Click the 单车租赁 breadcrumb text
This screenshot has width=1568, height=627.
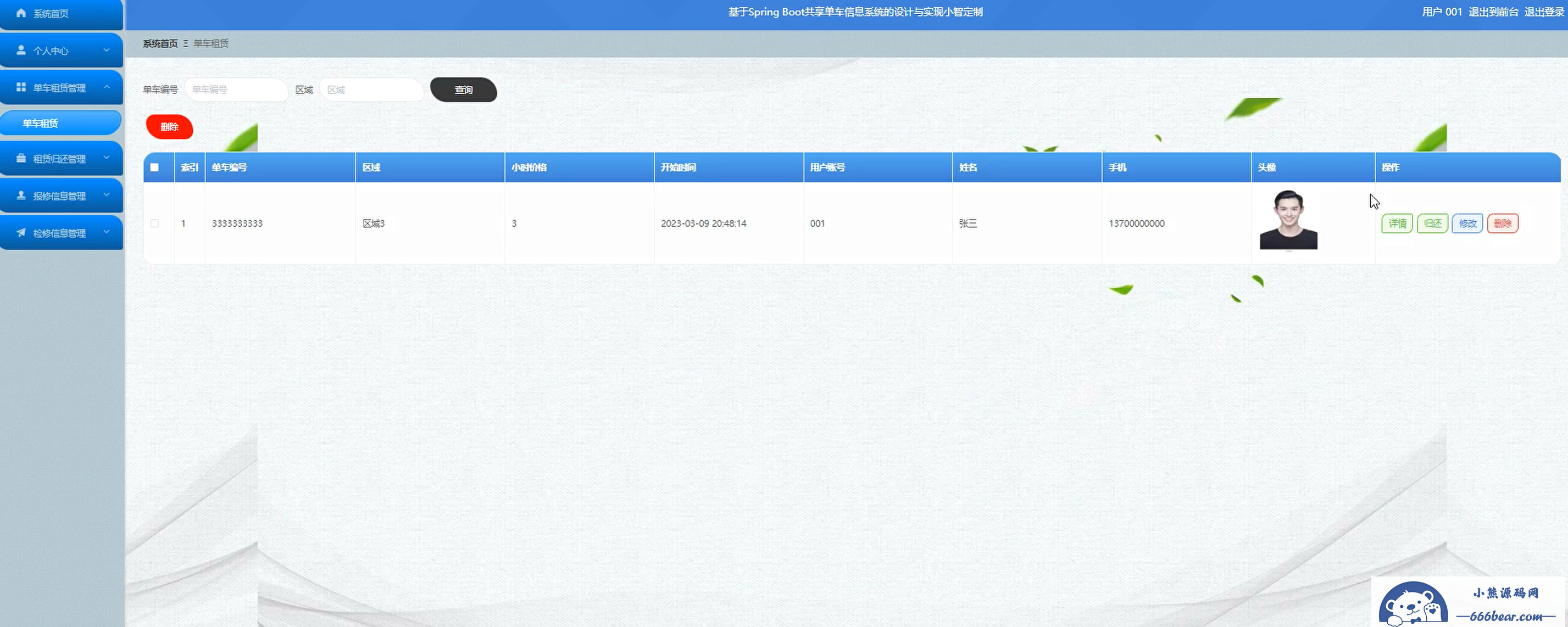(x=210, y=43)
